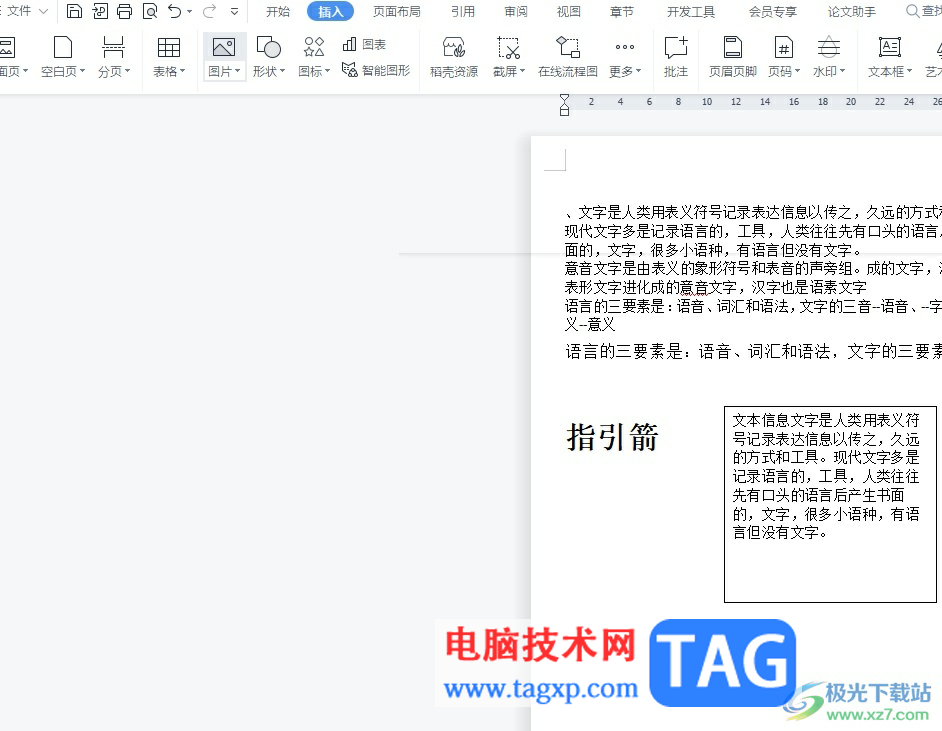This screenshot has height=731, width=942.
Task: Open the 会员专享 tab
Action: click(x=773, y=11)
